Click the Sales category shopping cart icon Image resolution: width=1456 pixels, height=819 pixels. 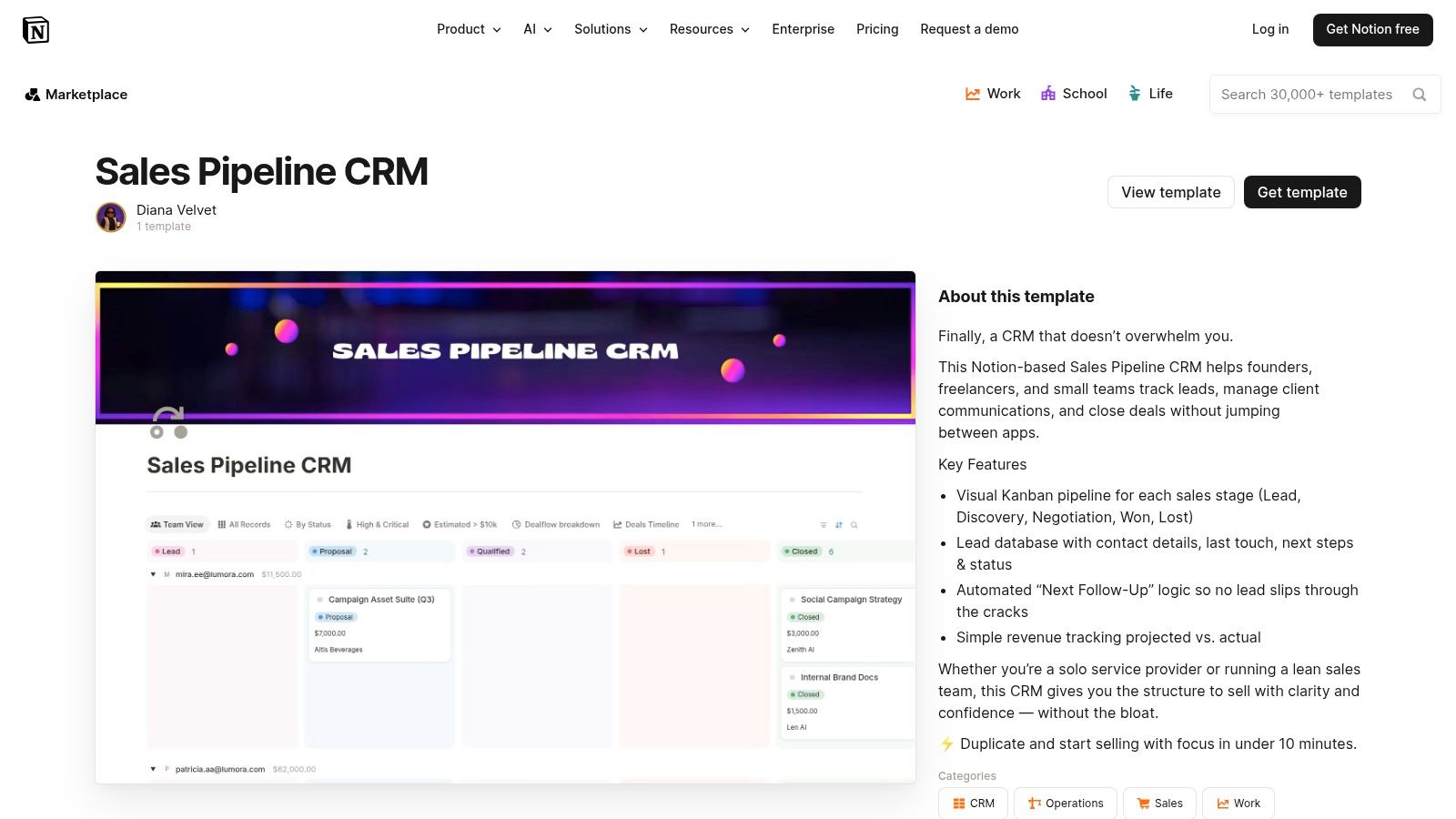(1144, 803)
